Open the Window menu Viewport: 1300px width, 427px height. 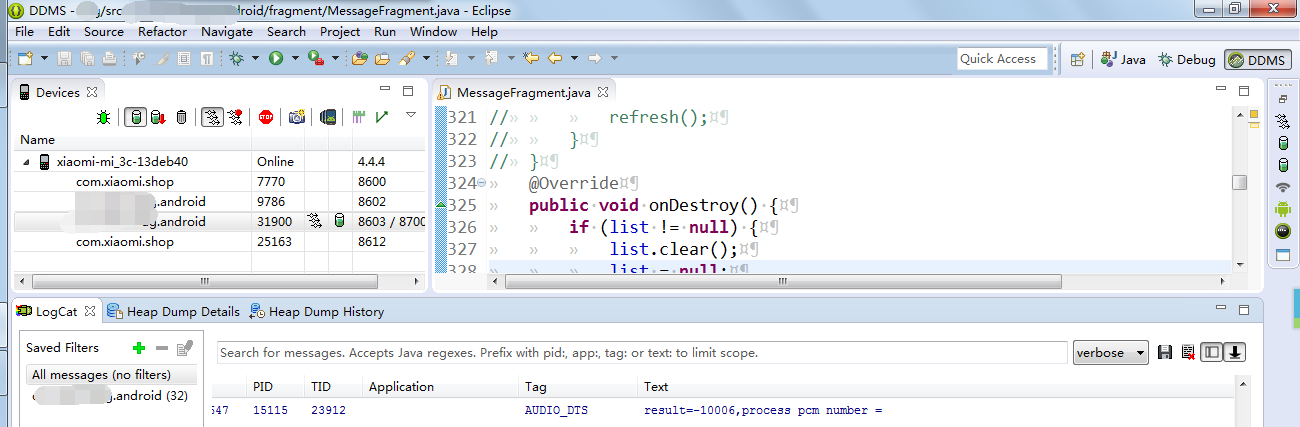[433, 32]
